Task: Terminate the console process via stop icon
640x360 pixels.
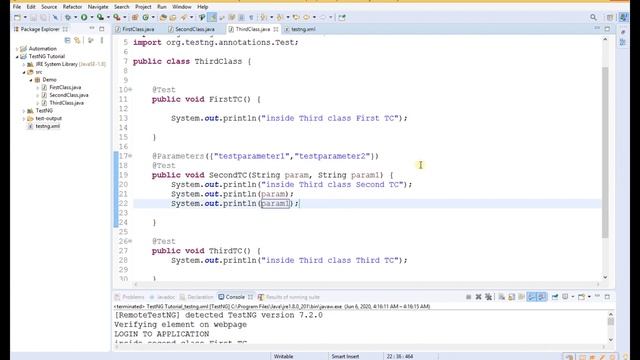Action: 469,297
